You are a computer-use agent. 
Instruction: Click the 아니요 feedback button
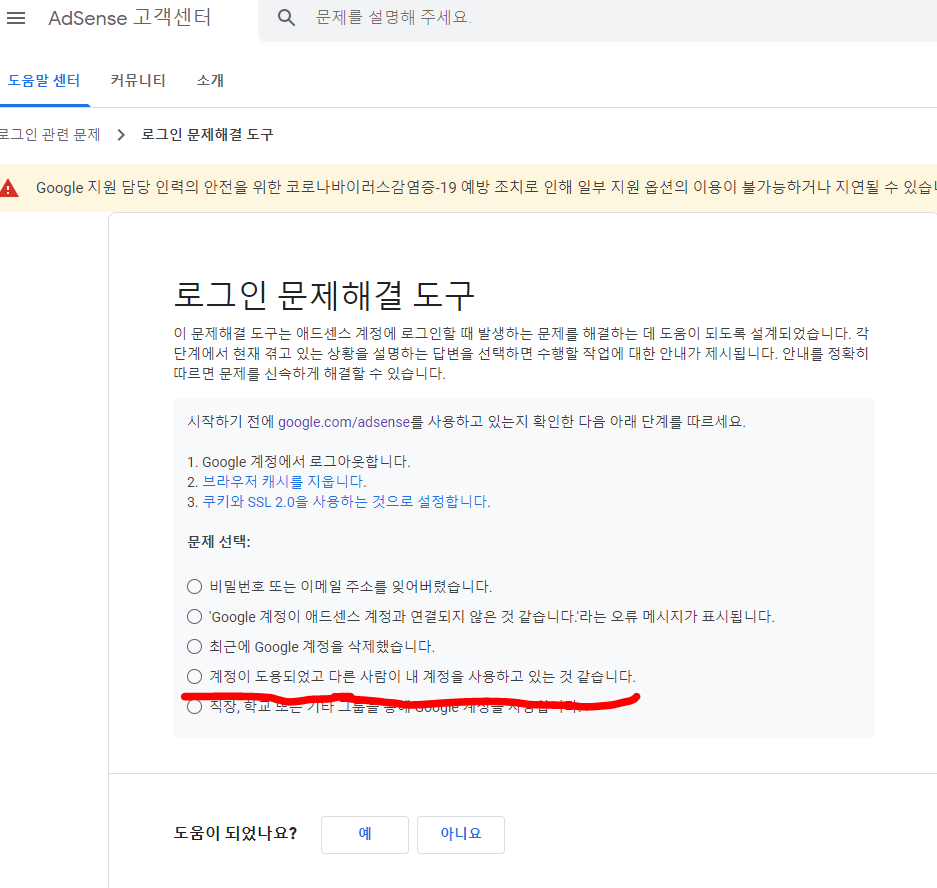click(461, 834)
